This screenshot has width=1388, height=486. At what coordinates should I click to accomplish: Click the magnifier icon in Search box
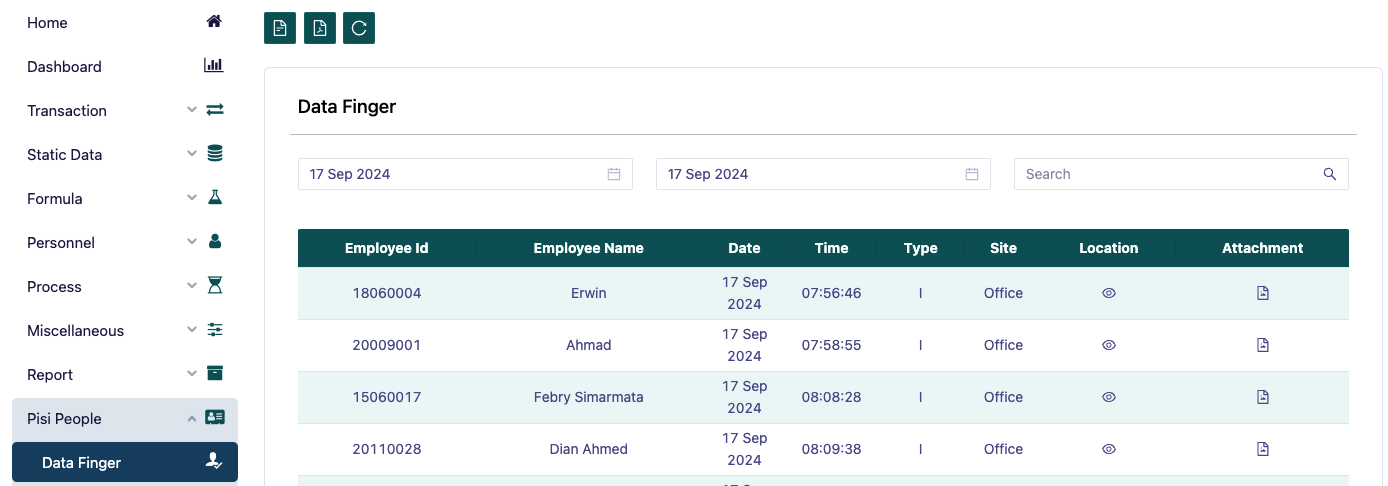tap(1329, 174)
